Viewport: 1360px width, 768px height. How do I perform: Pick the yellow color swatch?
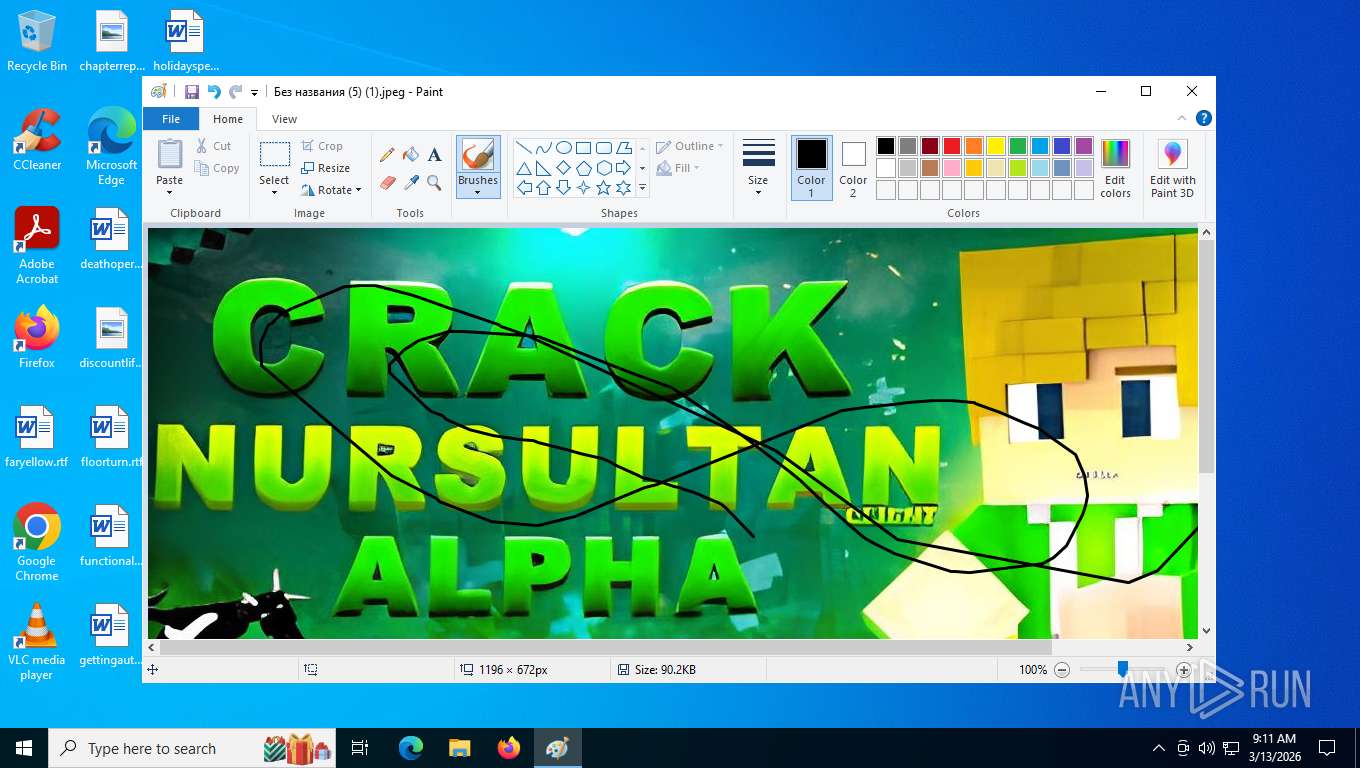tap(996, 146)
